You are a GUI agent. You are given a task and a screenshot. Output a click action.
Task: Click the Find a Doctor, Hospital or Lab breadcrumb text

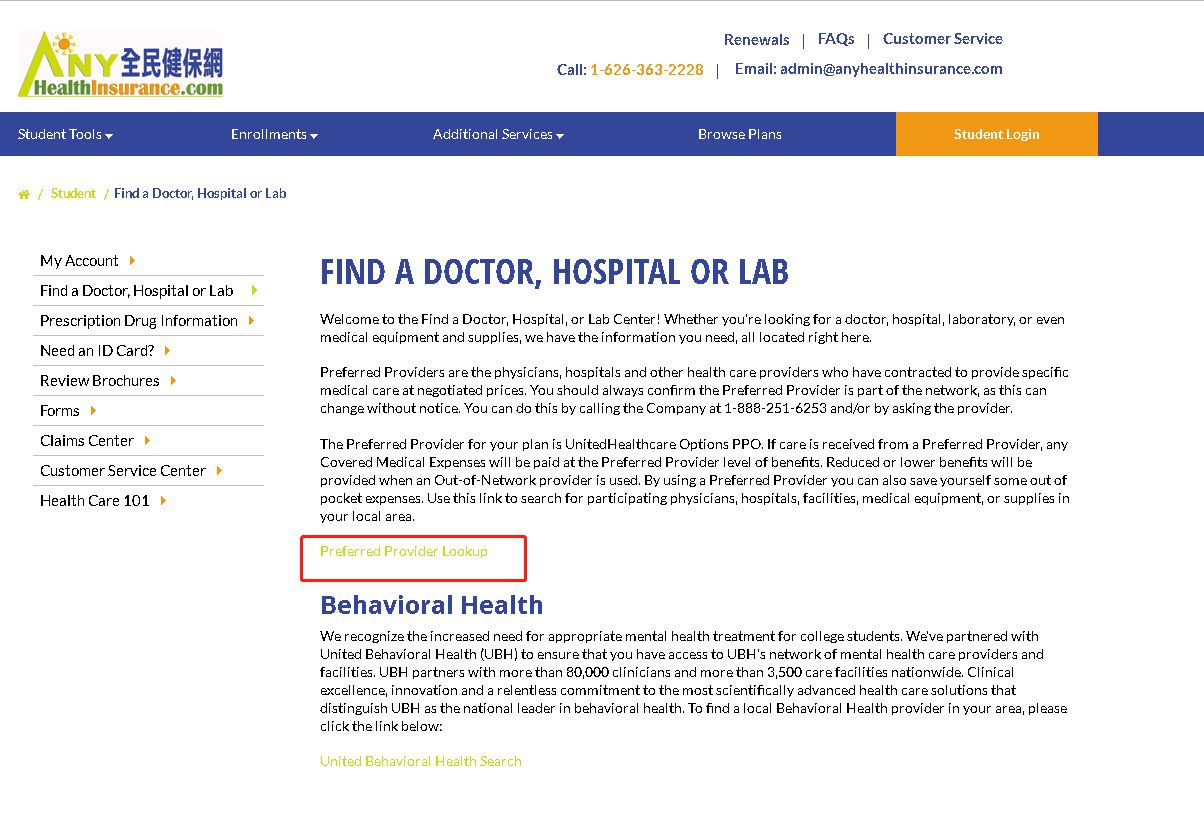tap(200, 193)
